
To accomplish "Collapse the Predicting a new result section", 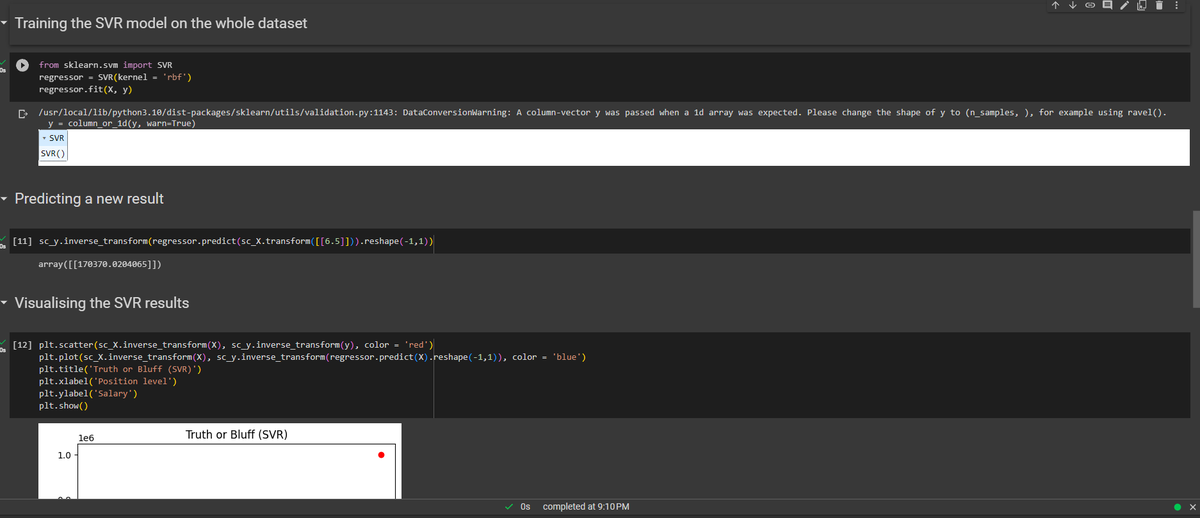I will point(6,199).
